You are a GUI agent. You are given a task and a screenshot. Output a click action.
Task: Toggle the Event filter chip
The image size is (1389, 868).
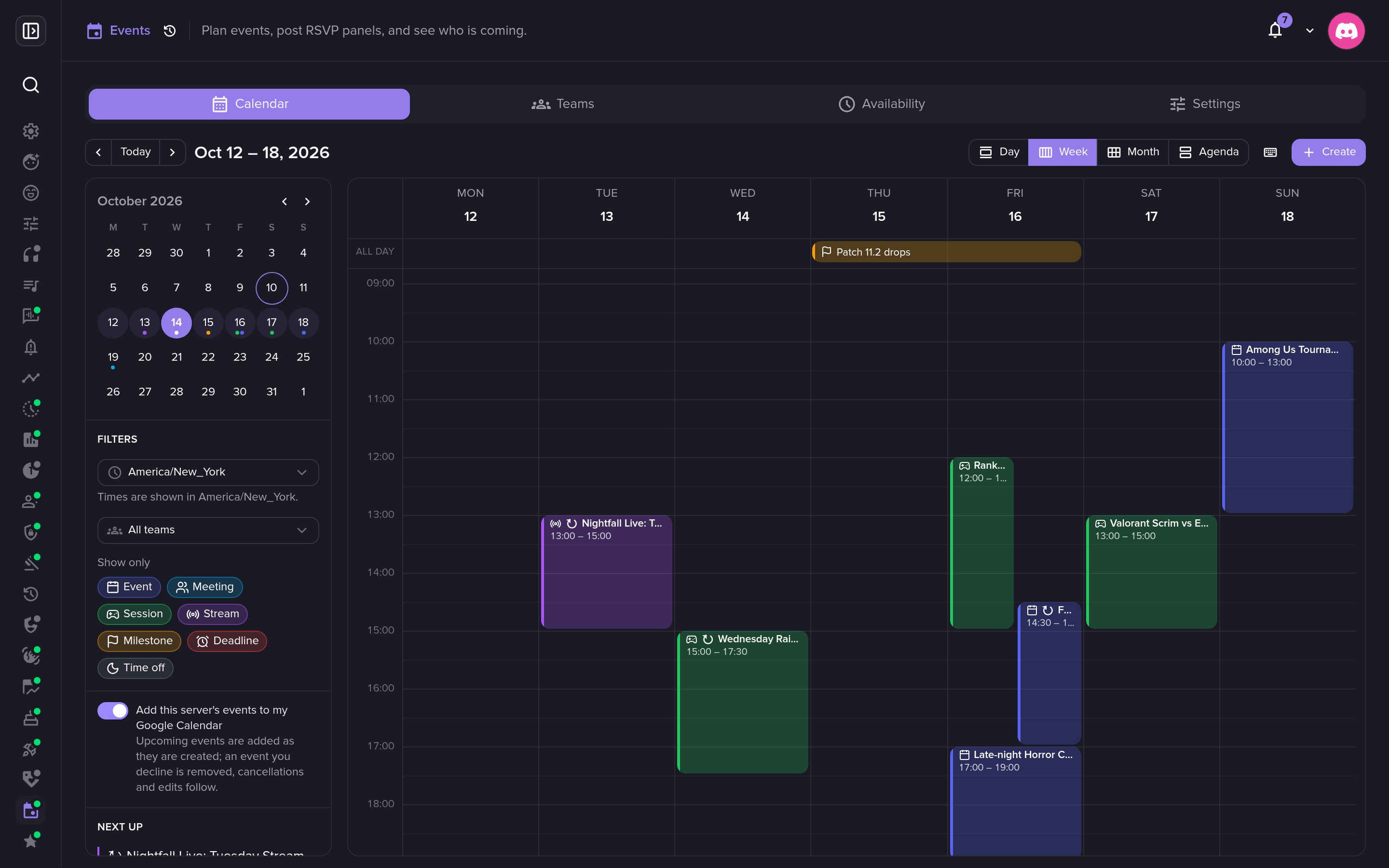129,587
